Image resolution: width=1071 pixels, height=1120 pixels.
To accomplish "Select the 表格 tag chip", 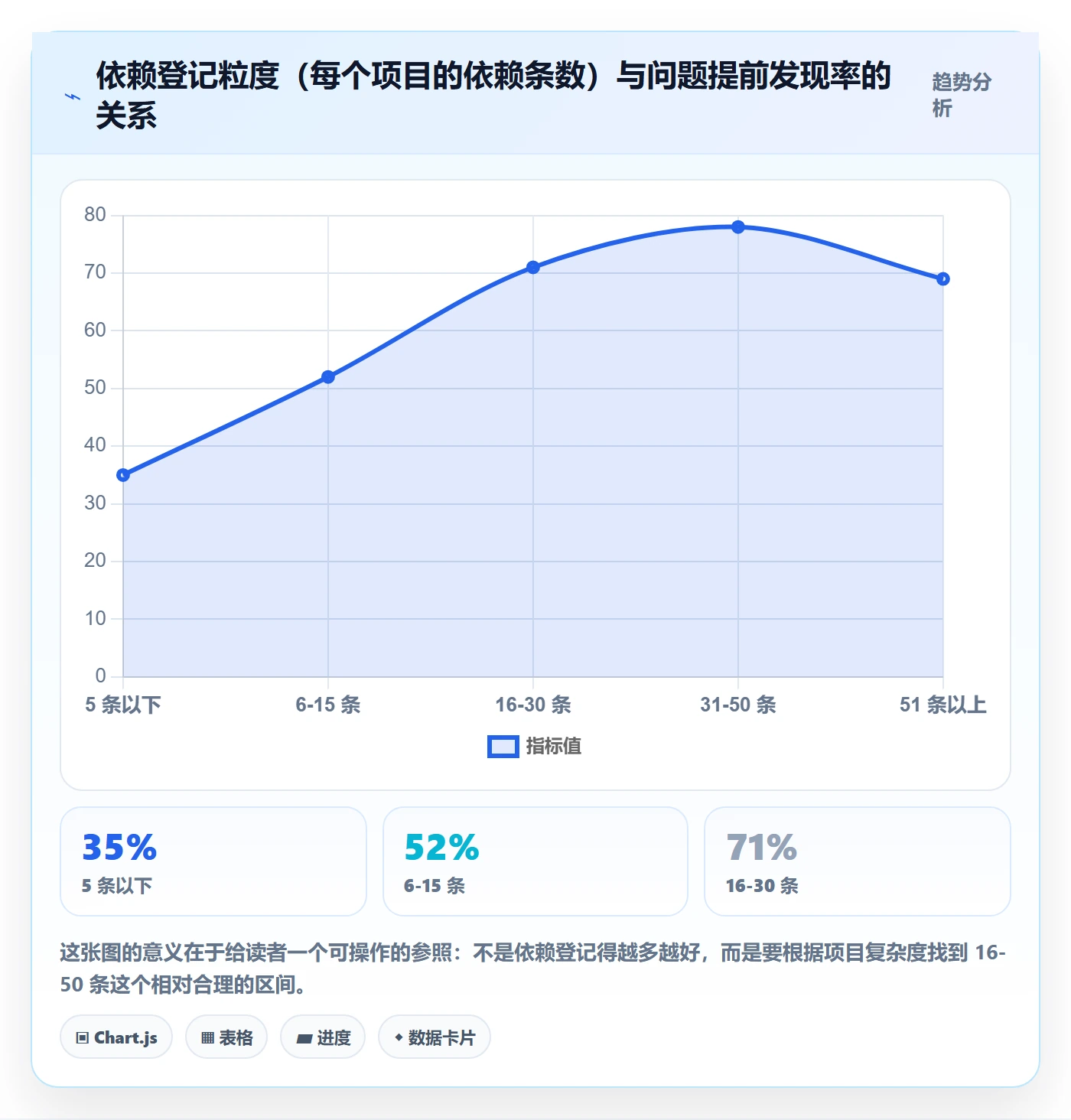I will 226,1037.
